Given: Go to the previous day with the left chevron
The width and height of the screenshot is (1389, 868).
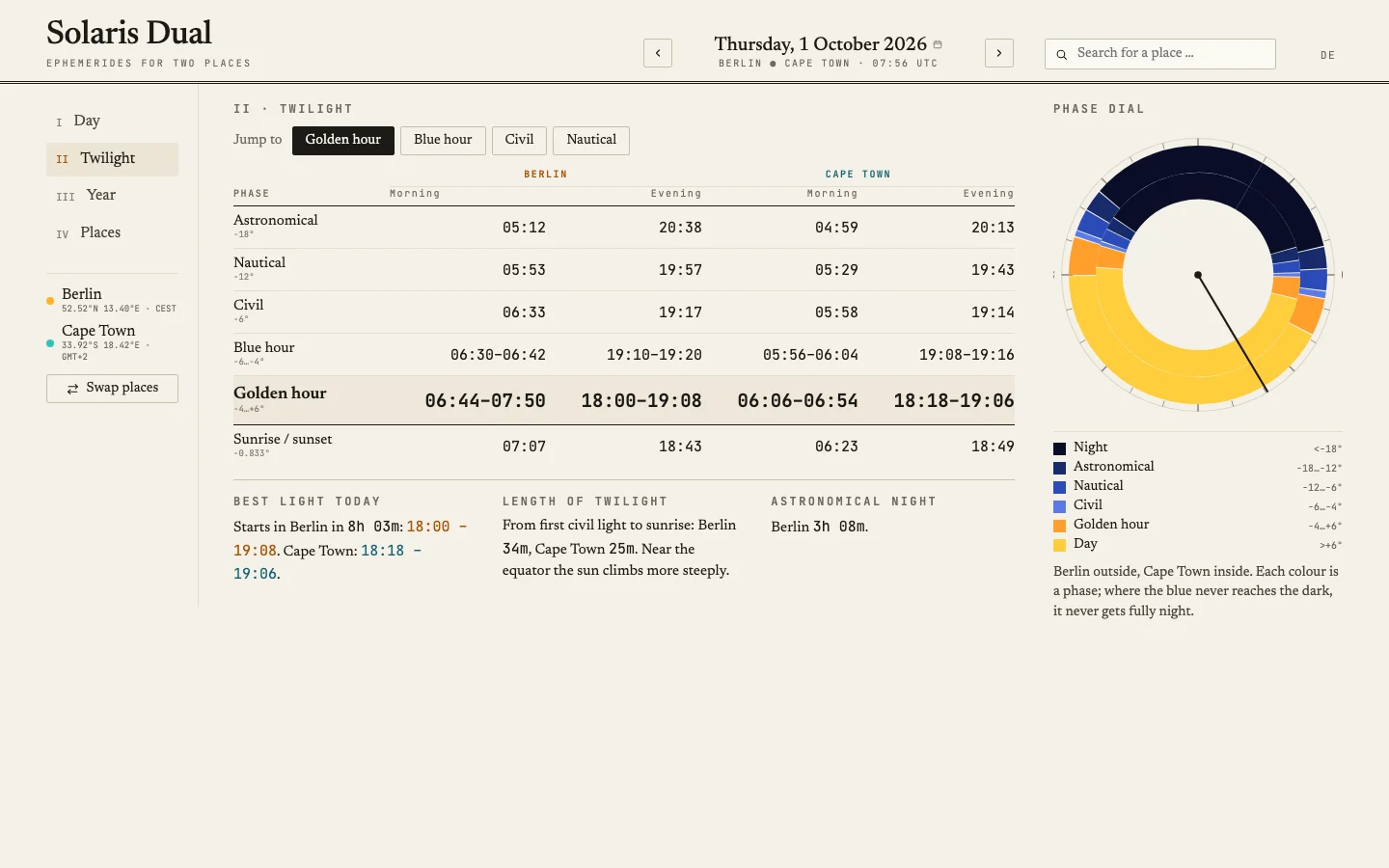Looking at the screenshot, I should point(658,53).
